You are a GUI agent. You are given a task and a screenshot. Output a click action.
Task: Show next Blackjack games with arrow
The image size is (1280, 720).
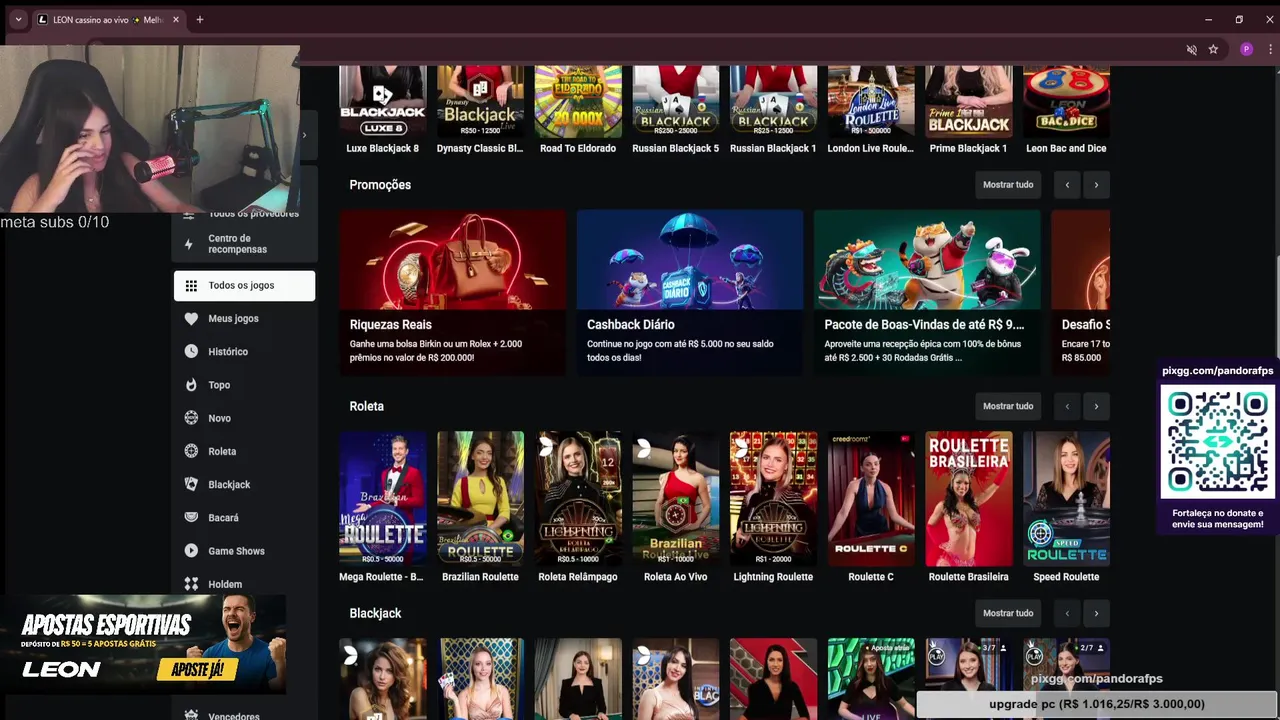tap(1096, 613)
